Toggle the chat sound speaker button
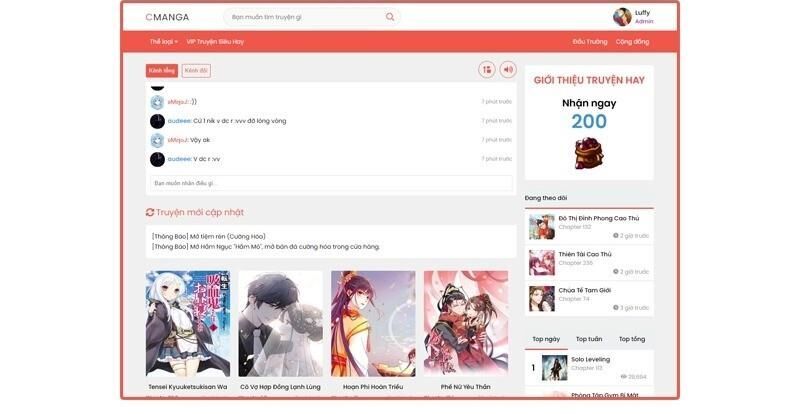800x414 pixels. (508, 70)
